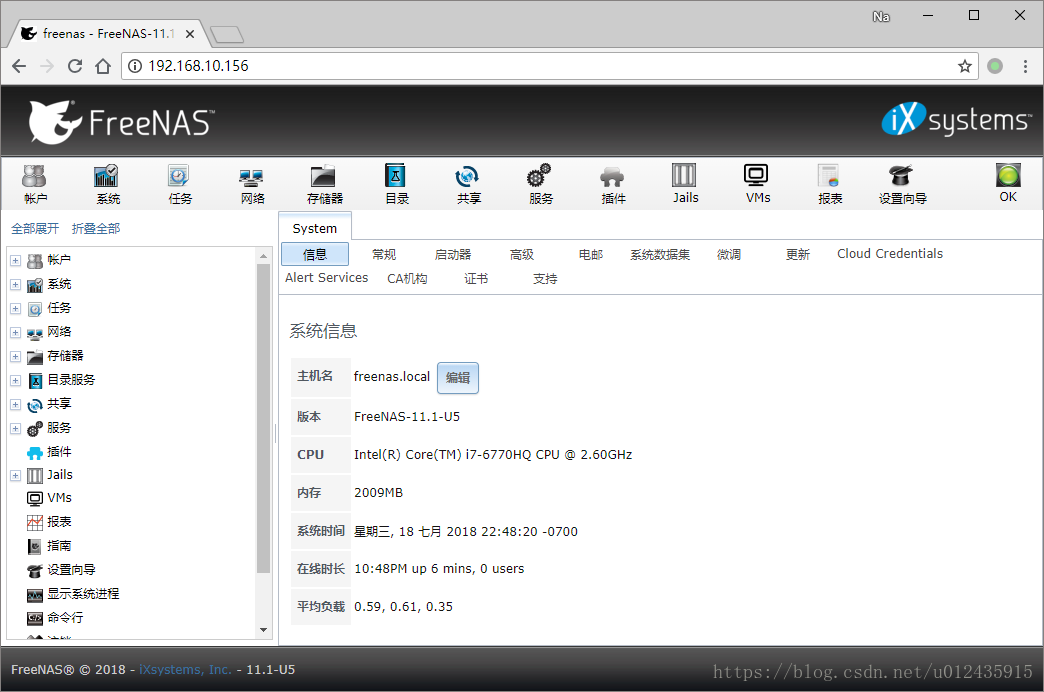This screenshot has width=1044, height=692.
Task: Expand the Jails tree node
Action: click(15, 476)
